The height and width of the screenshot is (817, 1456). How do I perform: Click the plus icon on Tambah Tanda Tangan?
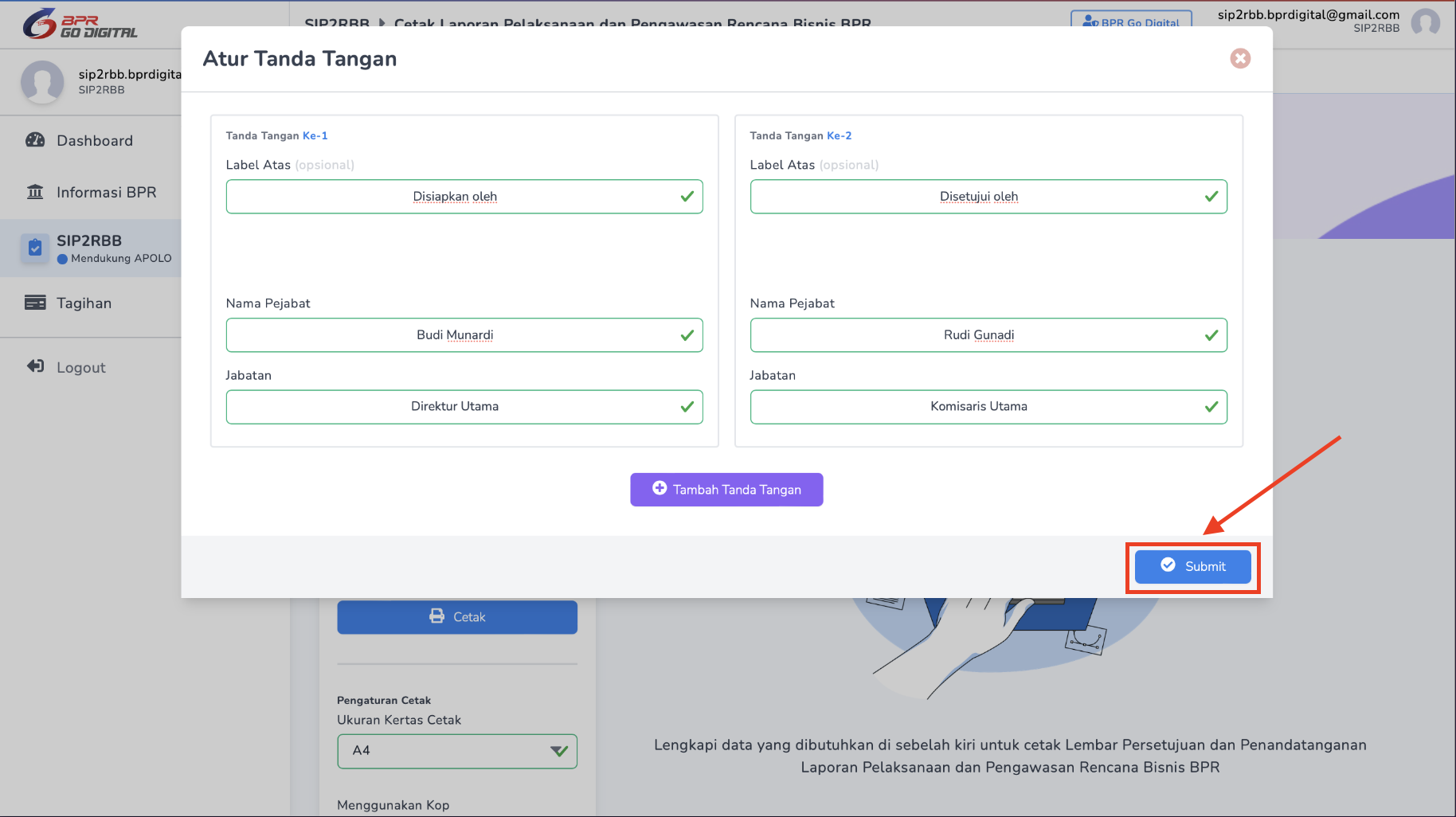coord(660,488)
